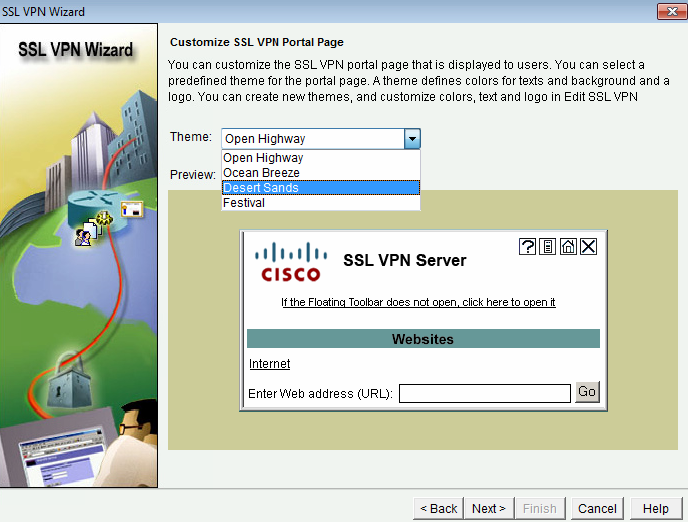Click the Web address URL field
The height and width of the screenshot is (522, 688).
(485, 393)
